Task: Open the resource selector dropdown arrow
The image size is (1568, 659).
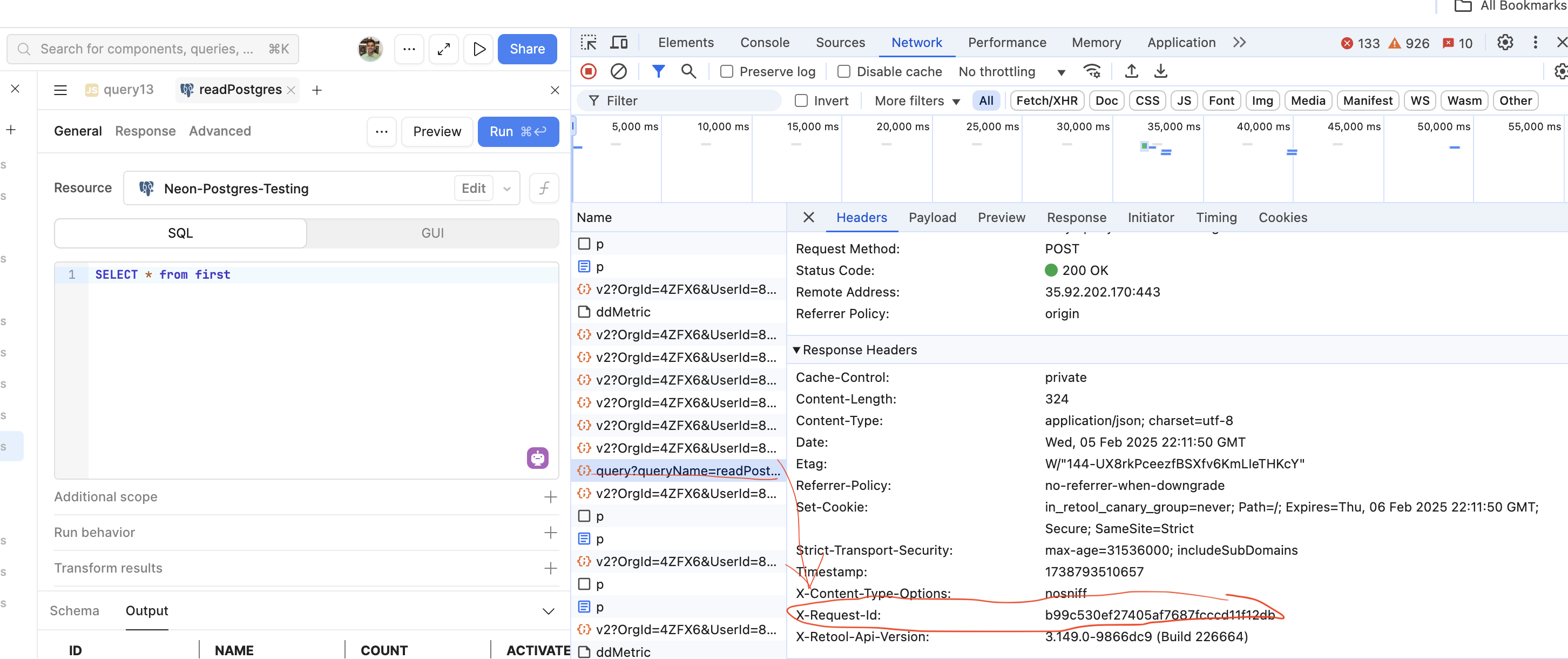Action: click(x=506, y=188)
